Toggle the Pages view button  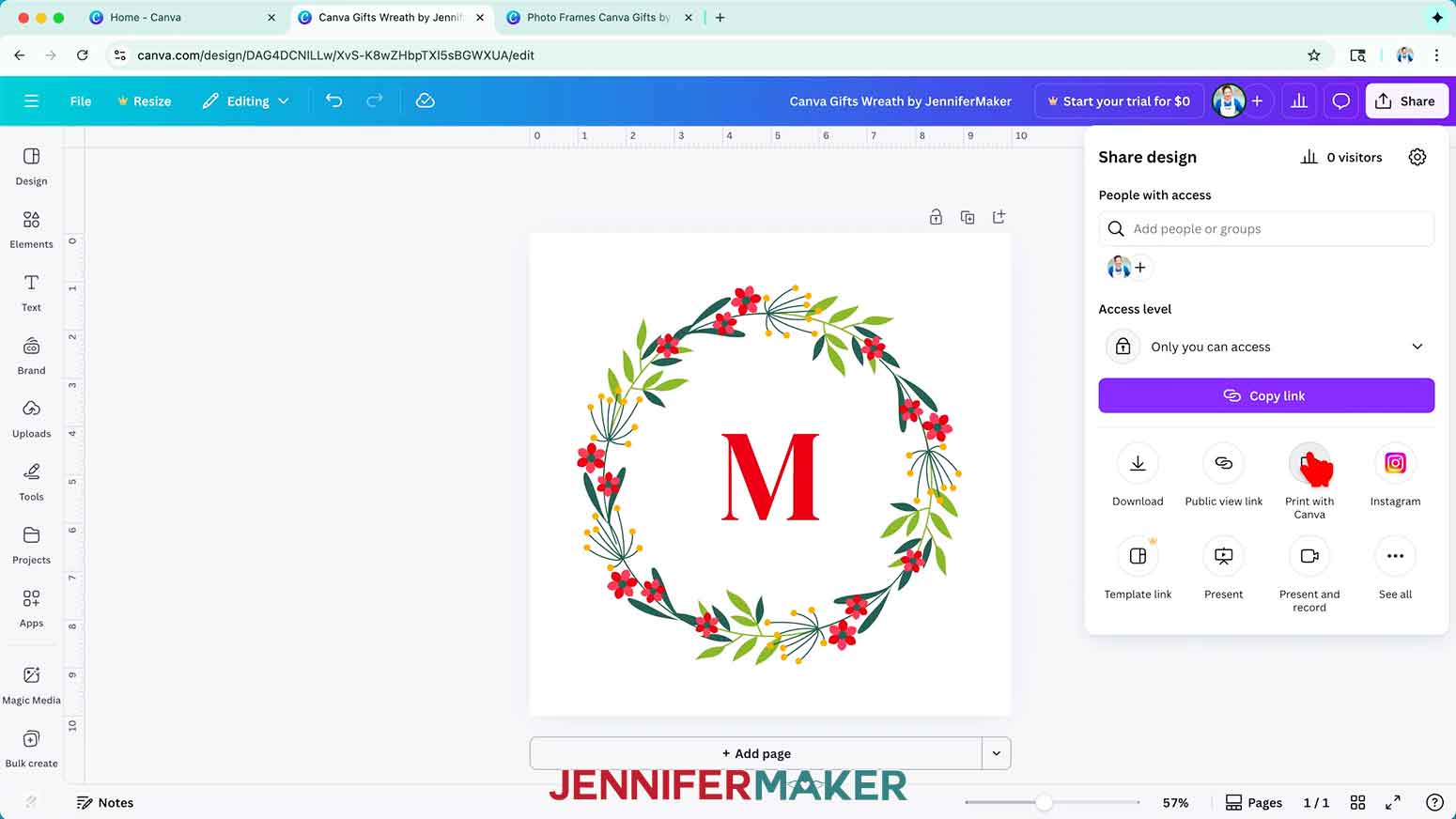pos(1254,802)
